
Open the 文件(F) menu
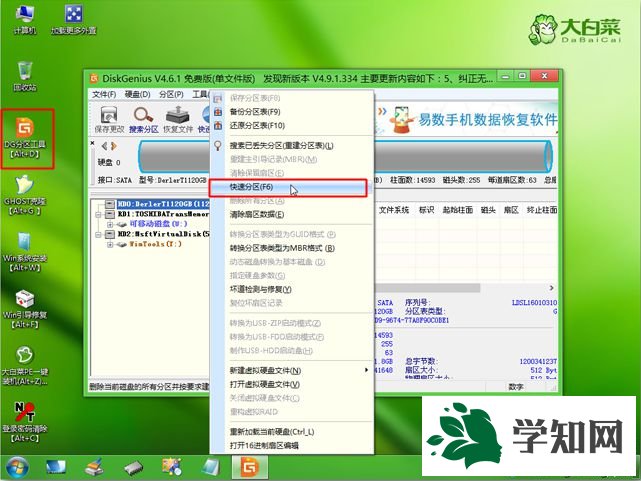pyautogui.click(x=104, y=94)
